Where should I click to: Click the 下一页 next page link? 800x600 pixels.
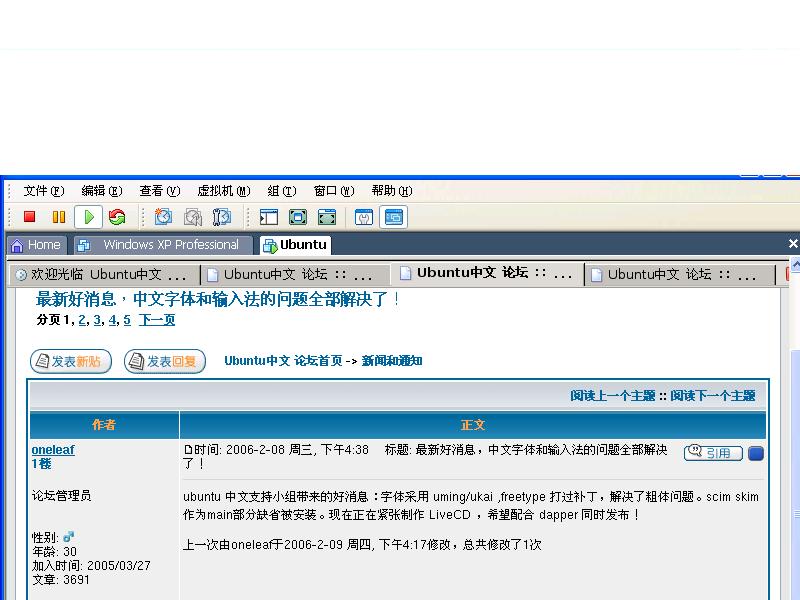tap(157, 320)
